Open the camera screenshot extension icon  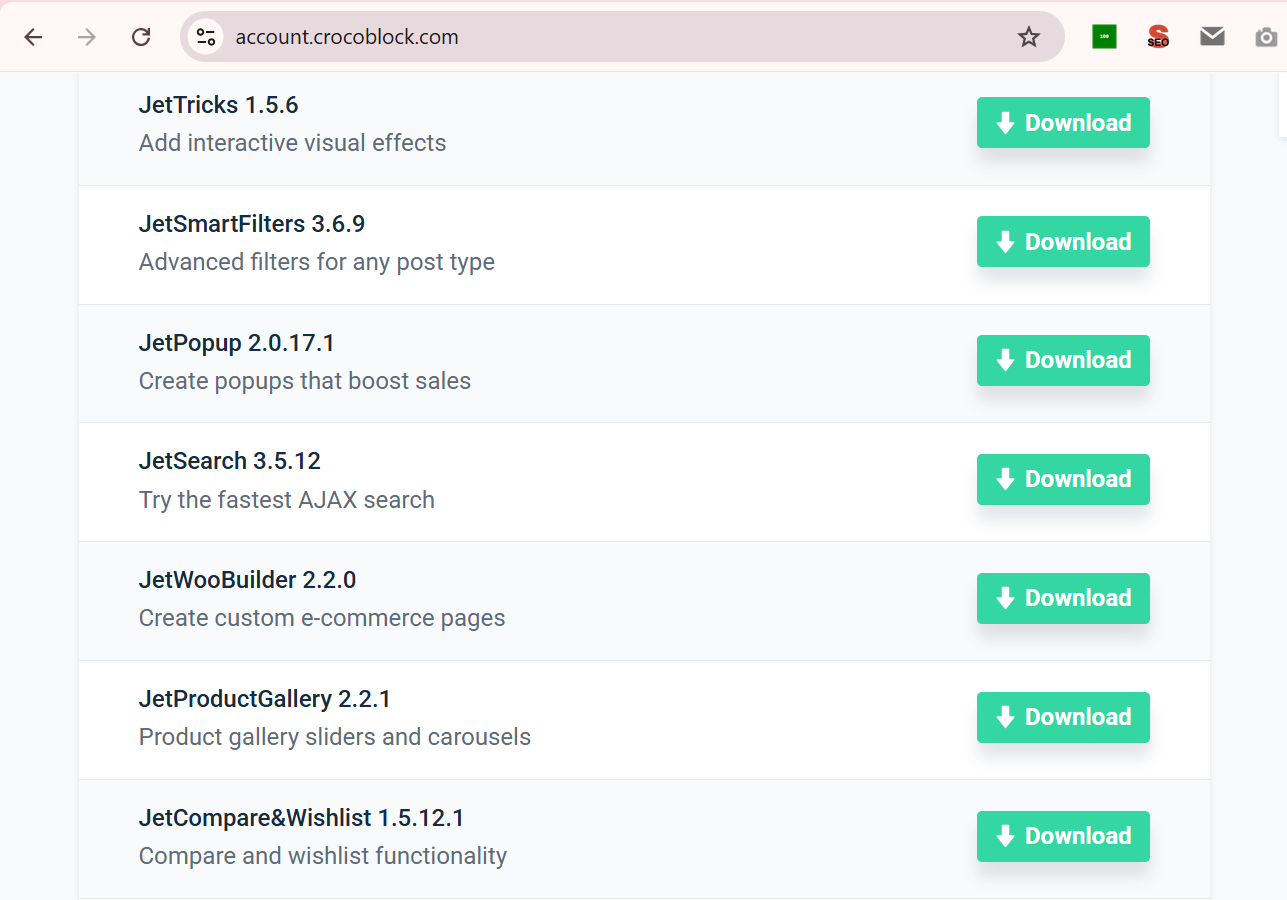pyautogui.click(x=1266, y=37)
